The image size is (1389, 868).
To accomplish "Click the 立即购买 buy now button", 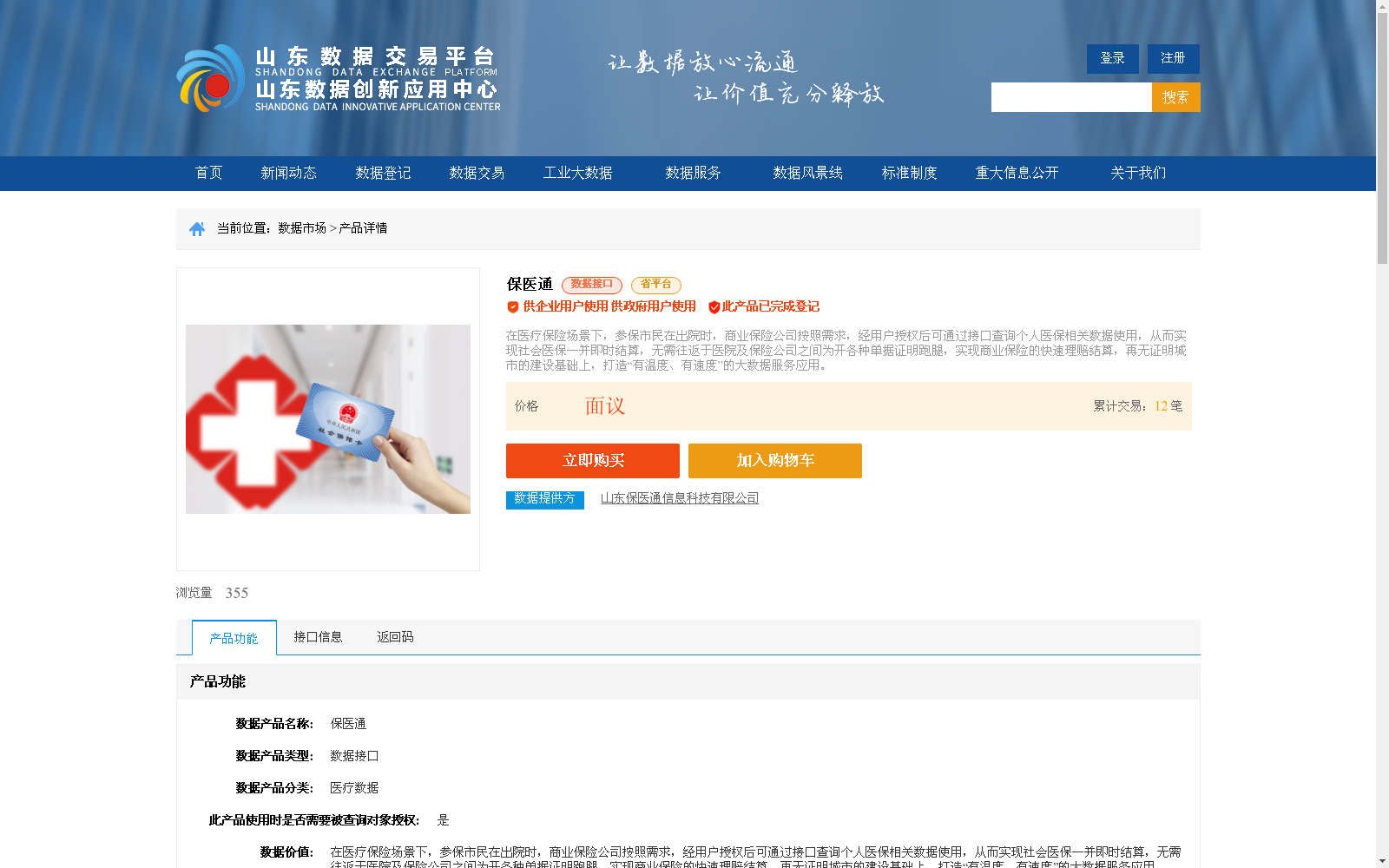I will pyautogui.click(x=593, y=461).
